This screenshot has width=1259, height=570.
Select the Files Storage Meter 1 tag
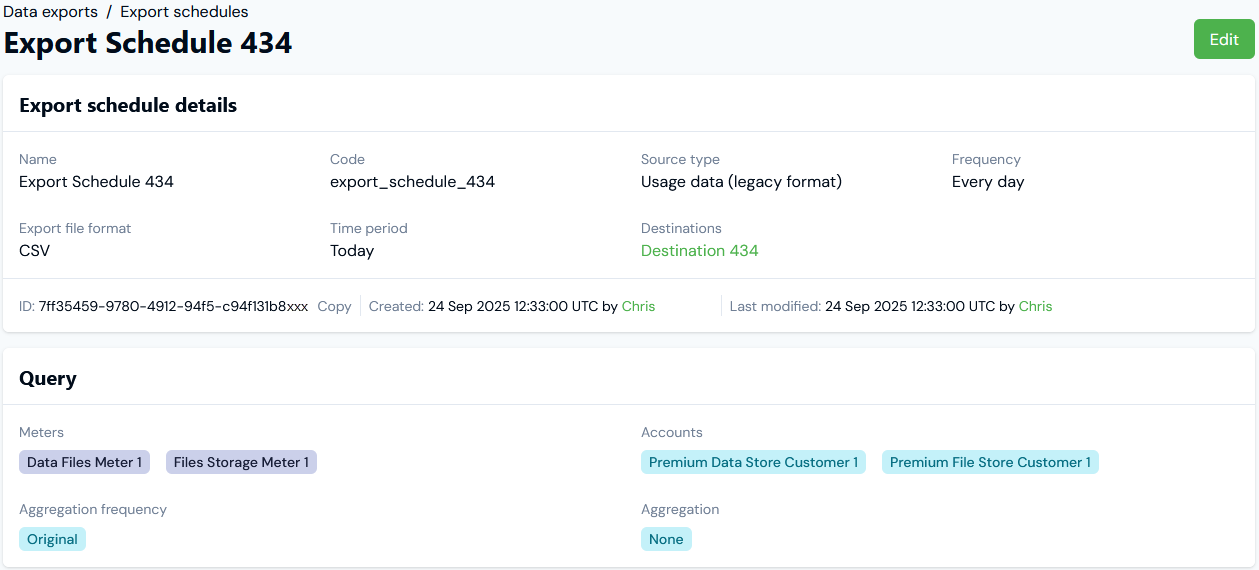(x=241, y=462)
